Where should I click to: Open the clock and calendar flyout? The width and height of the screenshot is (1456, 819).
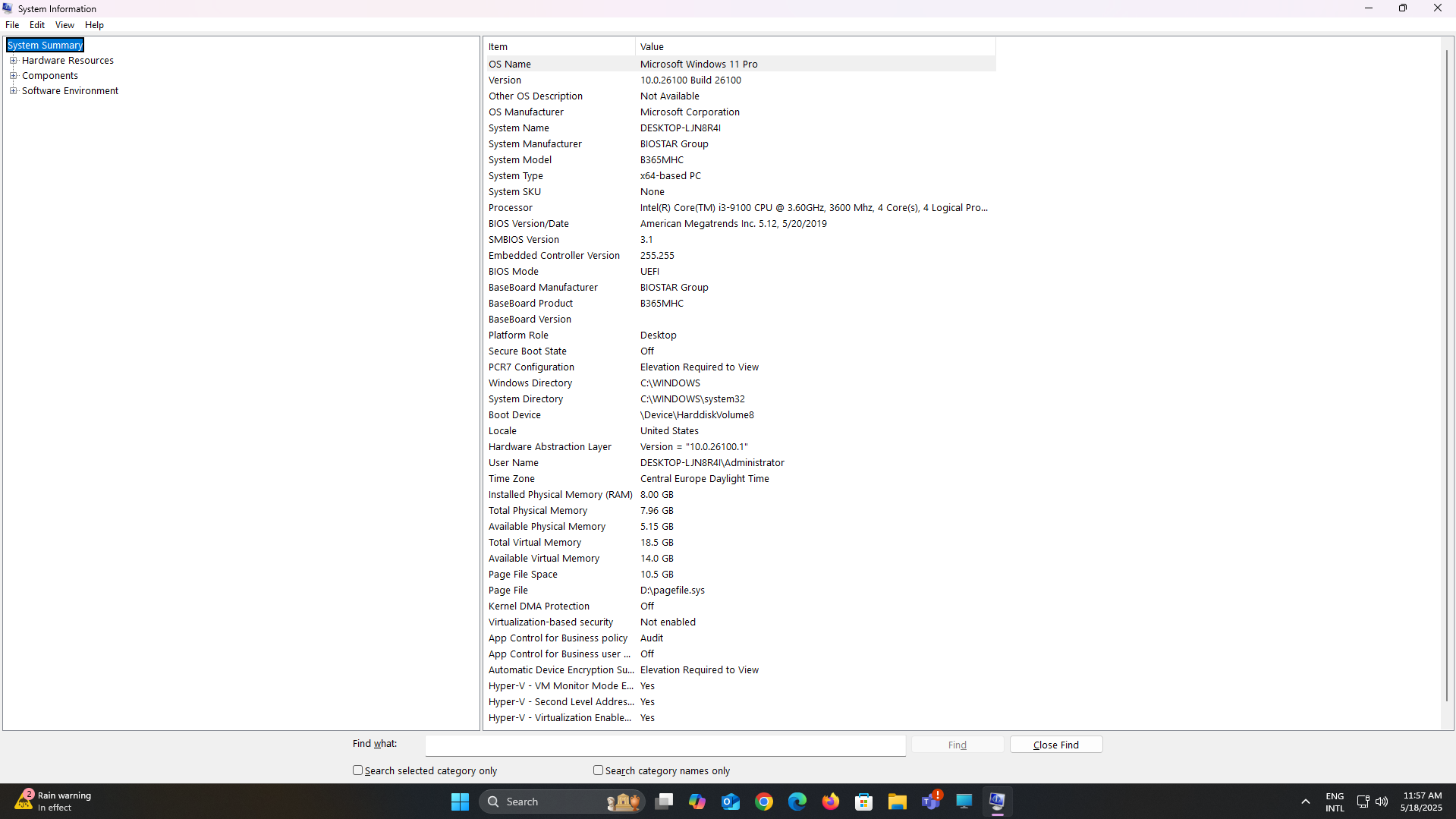tap(1421, 802)
